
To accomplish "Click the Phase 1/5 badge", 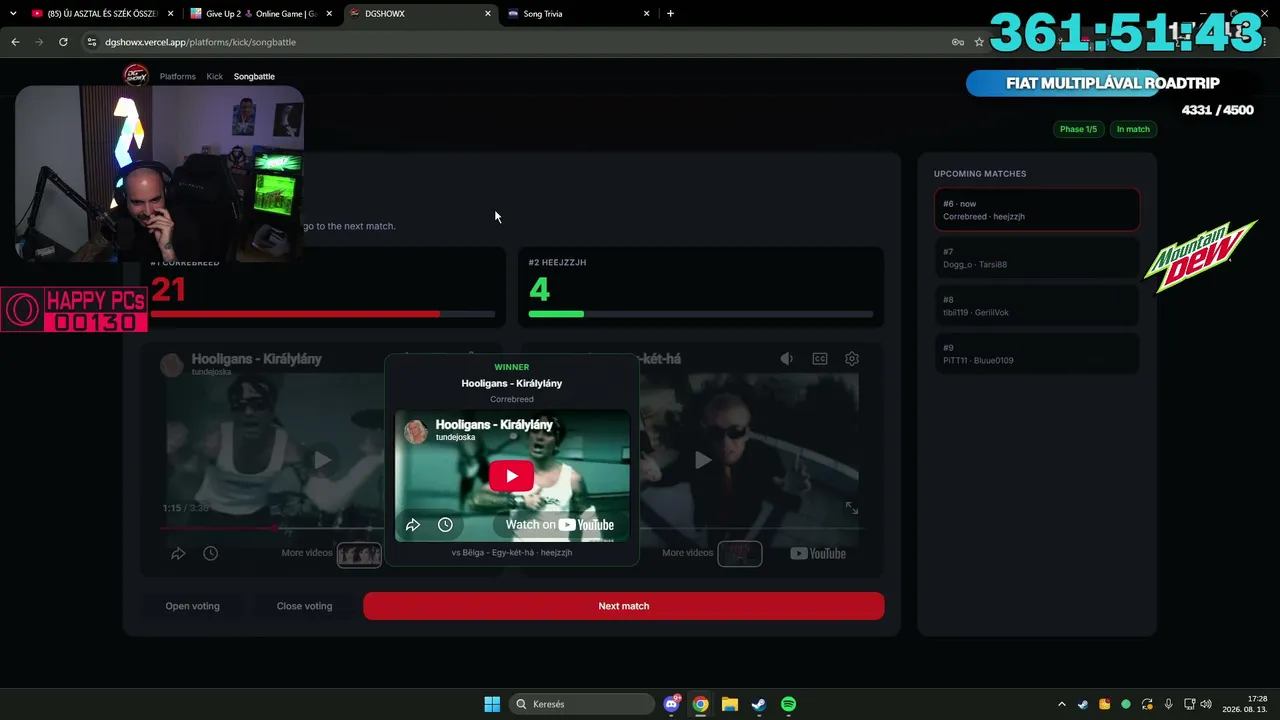I will 1079,129.
